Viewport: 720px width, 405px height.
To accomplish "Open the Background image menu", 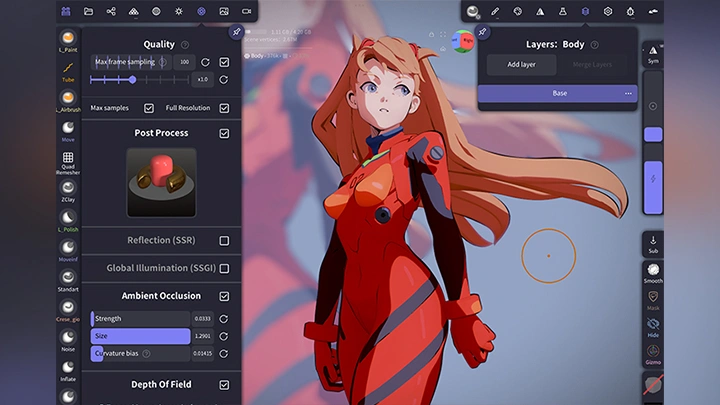I will (224, 11).
